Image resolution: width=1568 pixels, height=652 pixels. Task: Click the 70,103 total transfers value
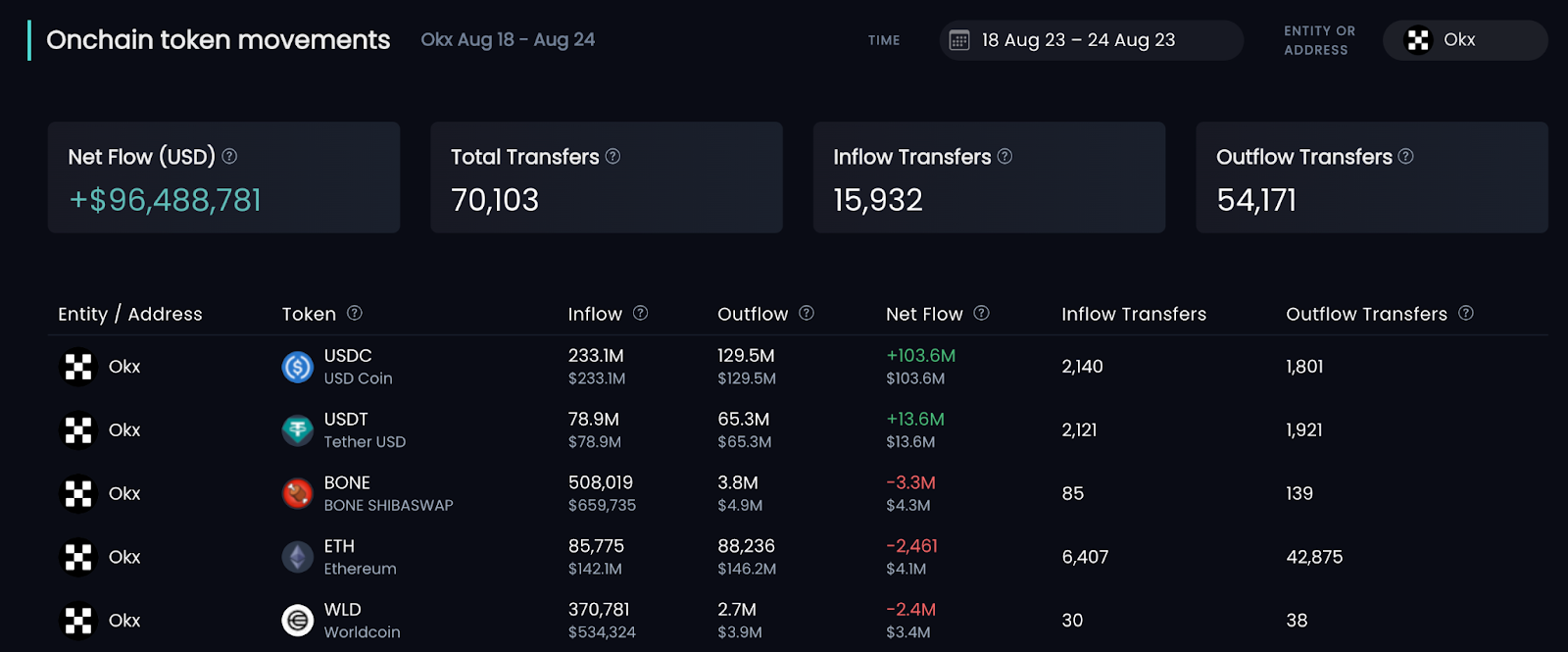click(495, 200)
